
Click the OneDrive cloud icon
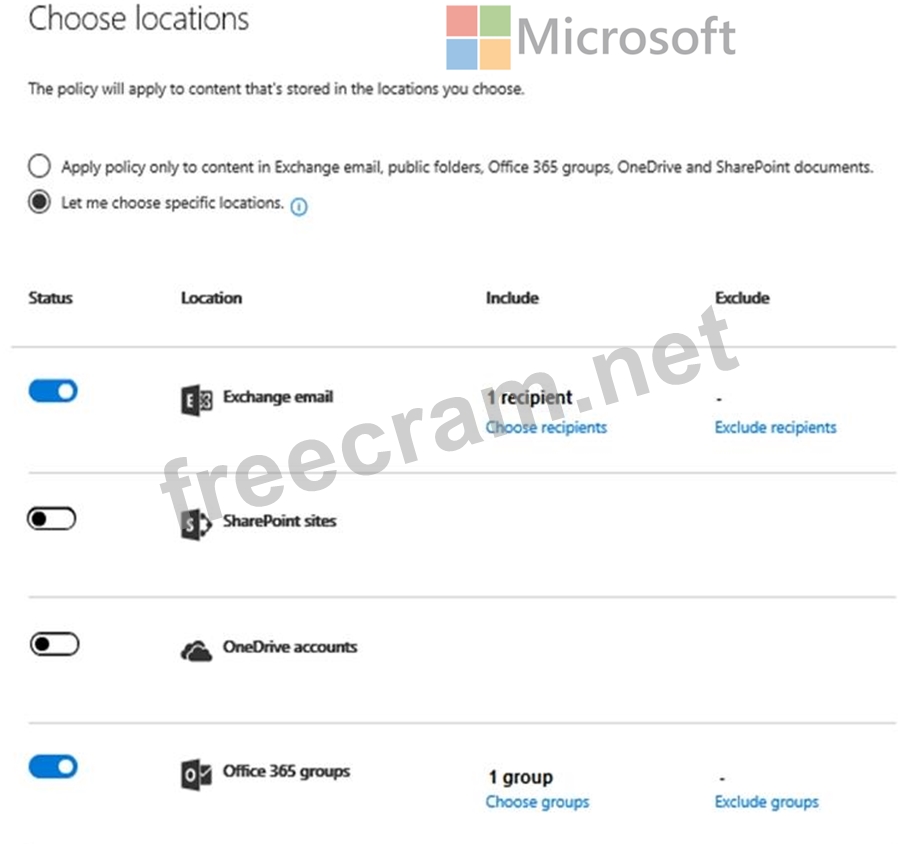pos(196,651)
